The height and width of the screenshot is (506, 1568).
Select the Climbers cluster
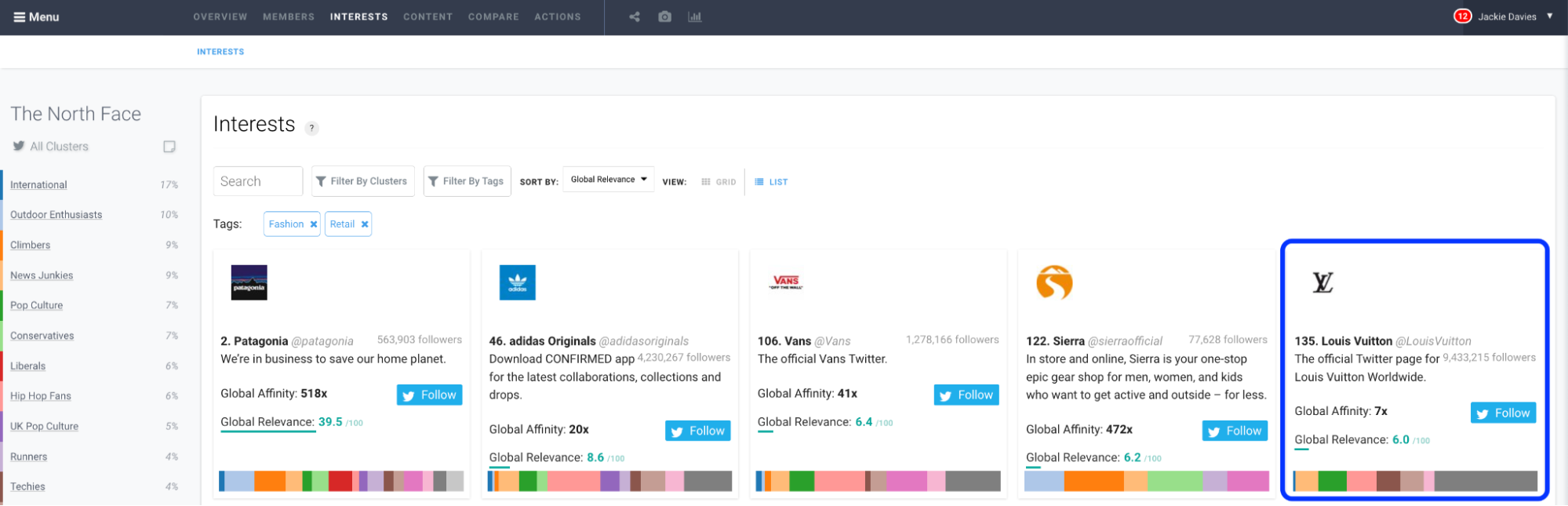coord(30,246)
